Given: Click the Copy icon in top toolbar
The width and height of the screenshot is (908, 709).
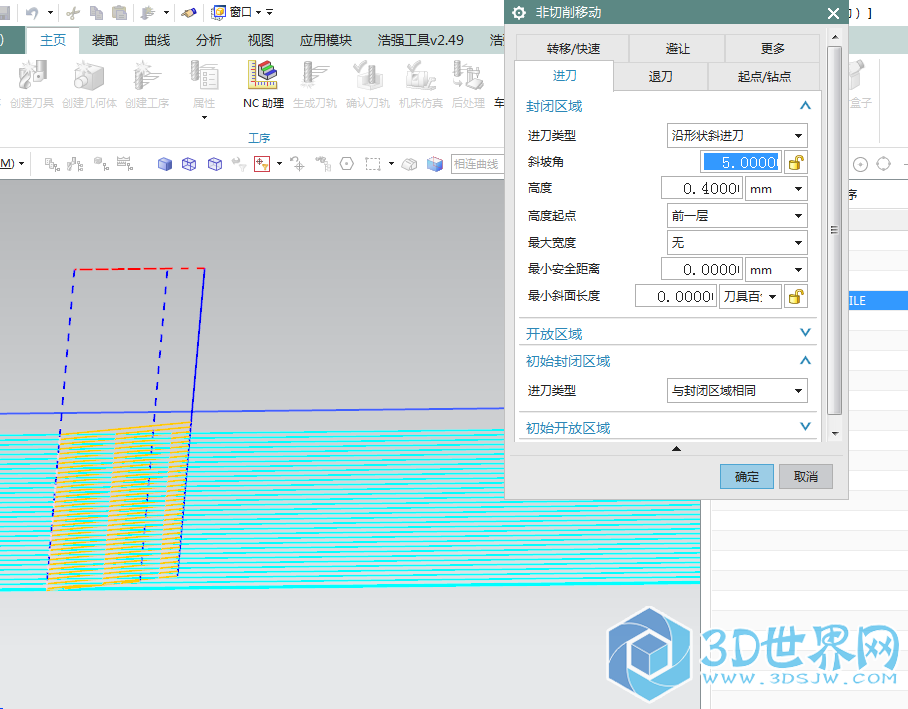Looking at the screenshot, I should pyautogui.click(x=96, y=12).
